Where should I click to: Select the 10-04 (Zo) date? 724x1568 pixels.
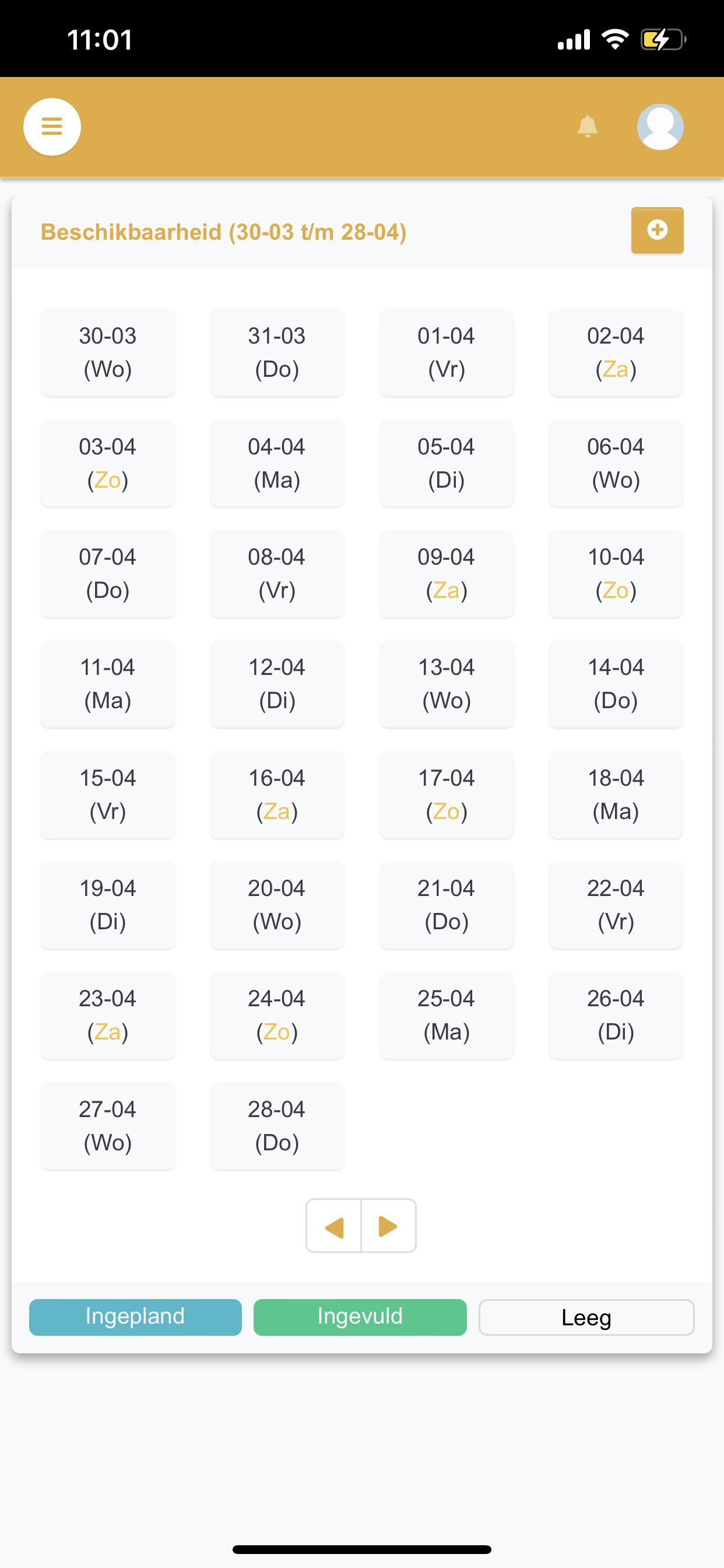[x=616, y=573]
